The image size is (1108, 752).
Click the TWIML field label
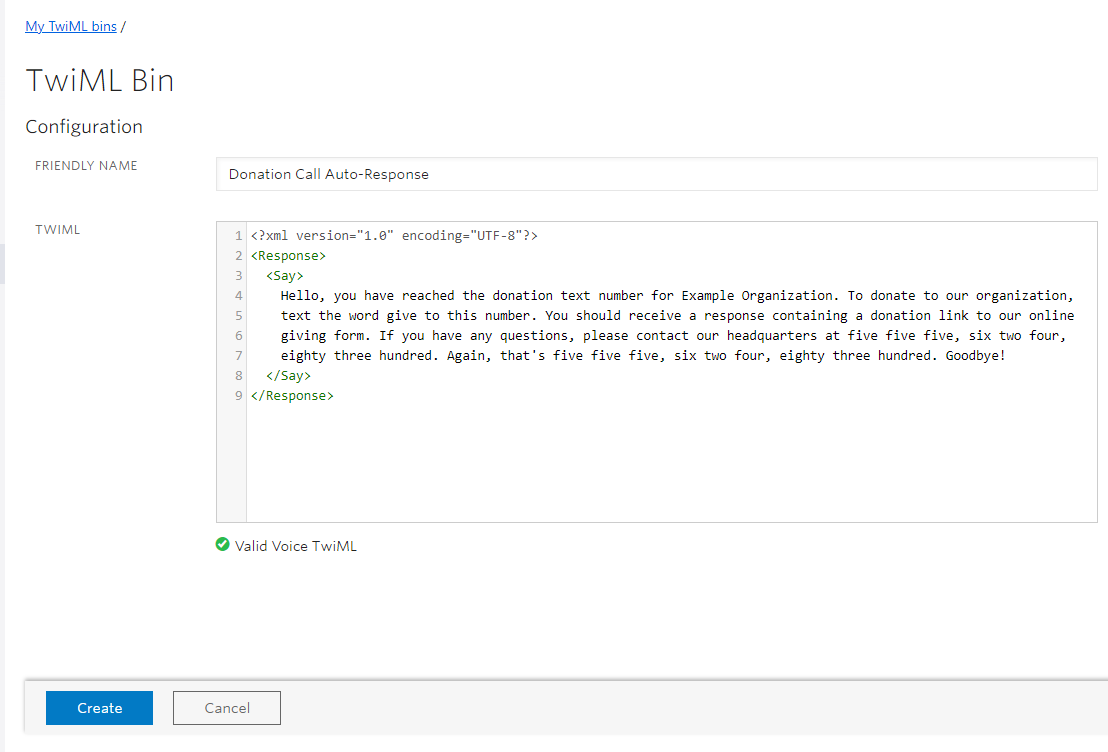58,230
